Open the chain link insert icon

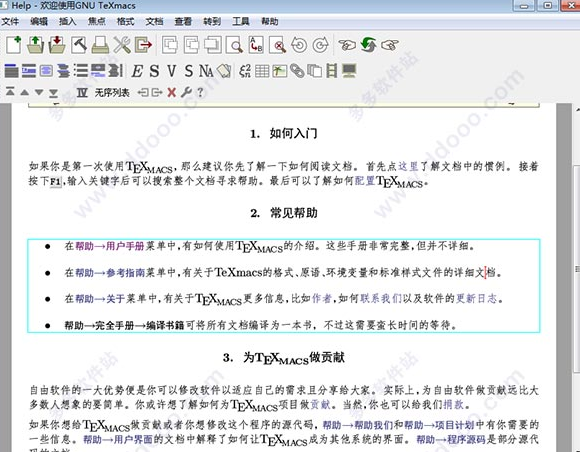point(297,71)
